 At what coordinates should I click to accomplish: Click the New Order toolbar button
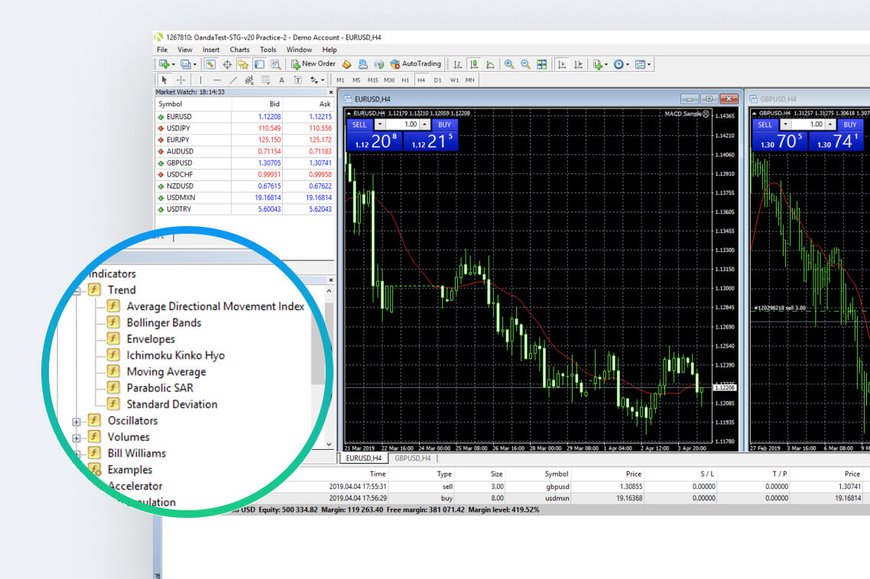tap(313, 64)
